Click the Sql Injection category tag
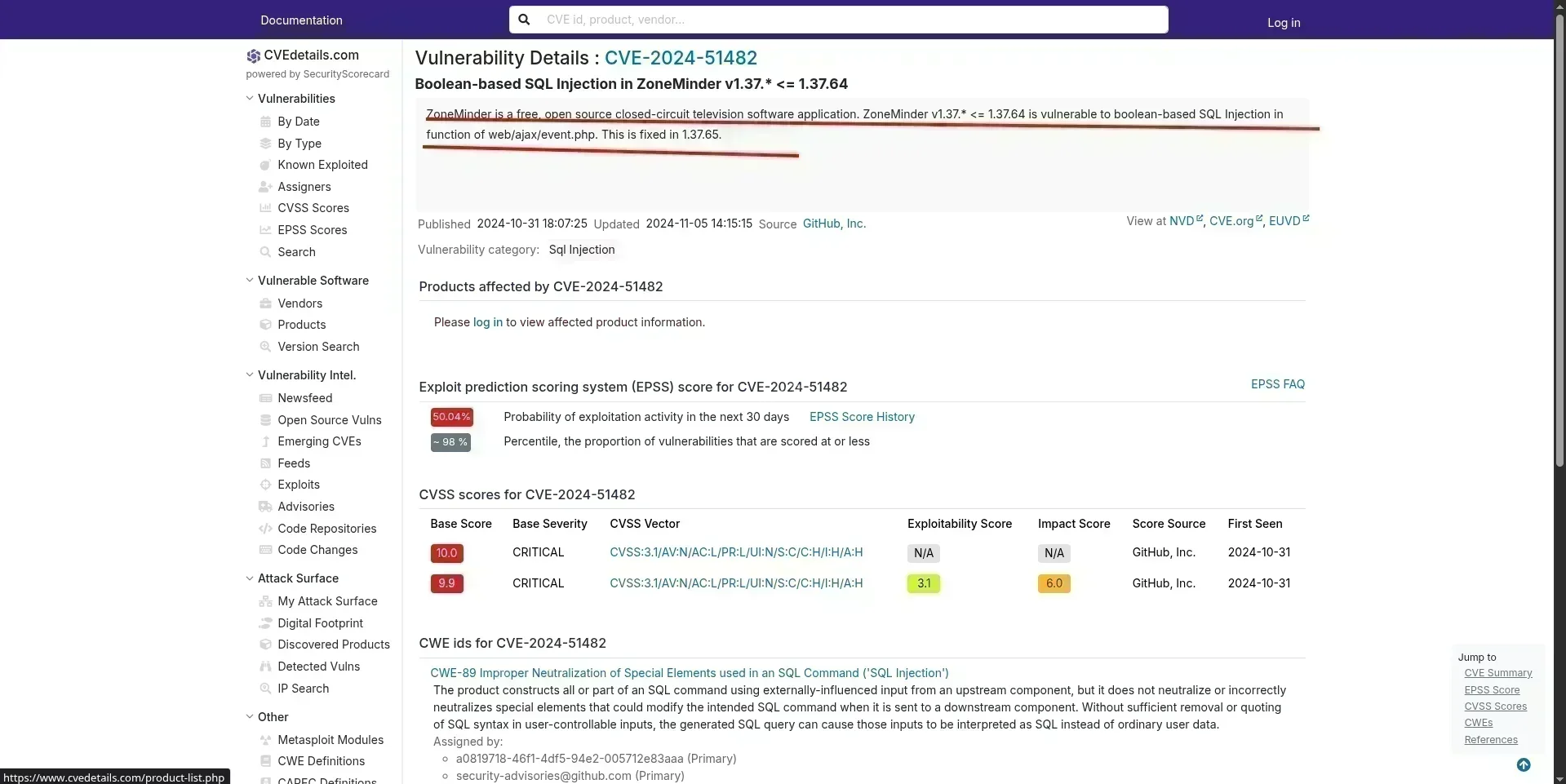The width and height of the screenshot is (1566, 784). [582, 250]
